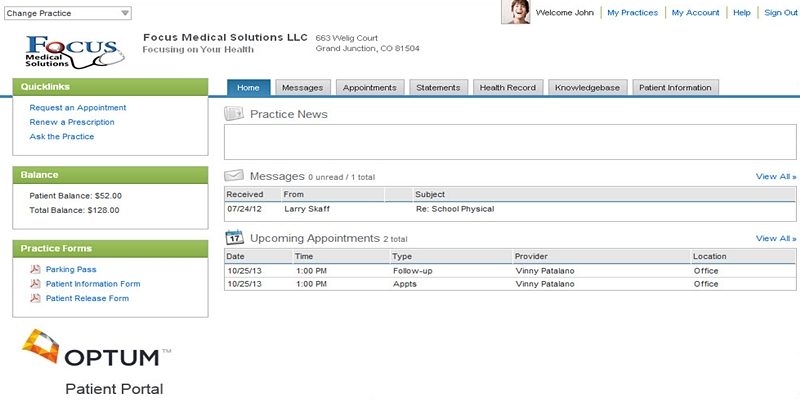
Task: Click View All for Upcoming Appointments
Action: [x=775, y=239]
